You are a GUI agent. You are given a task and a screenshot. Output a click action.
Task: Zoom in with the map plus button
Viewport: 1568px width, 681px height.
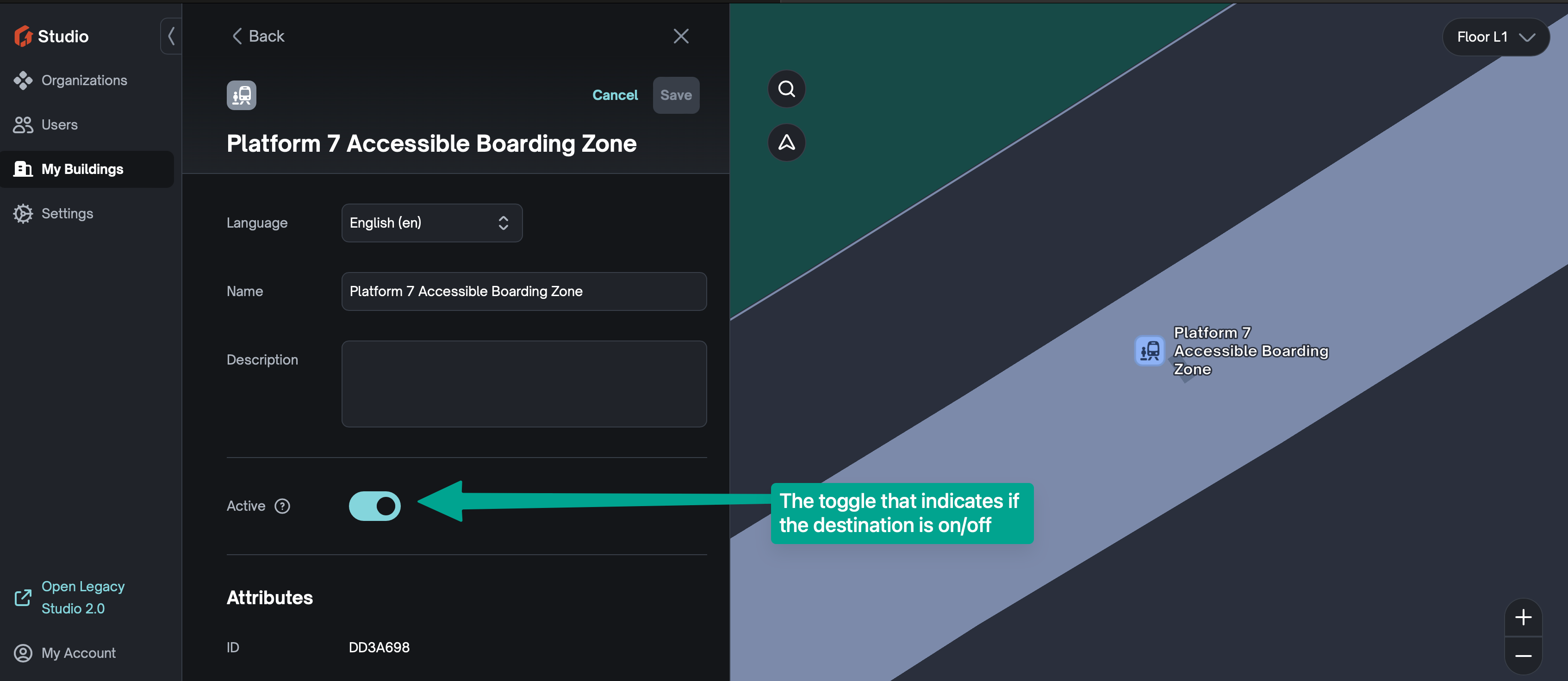point(1523,617)
